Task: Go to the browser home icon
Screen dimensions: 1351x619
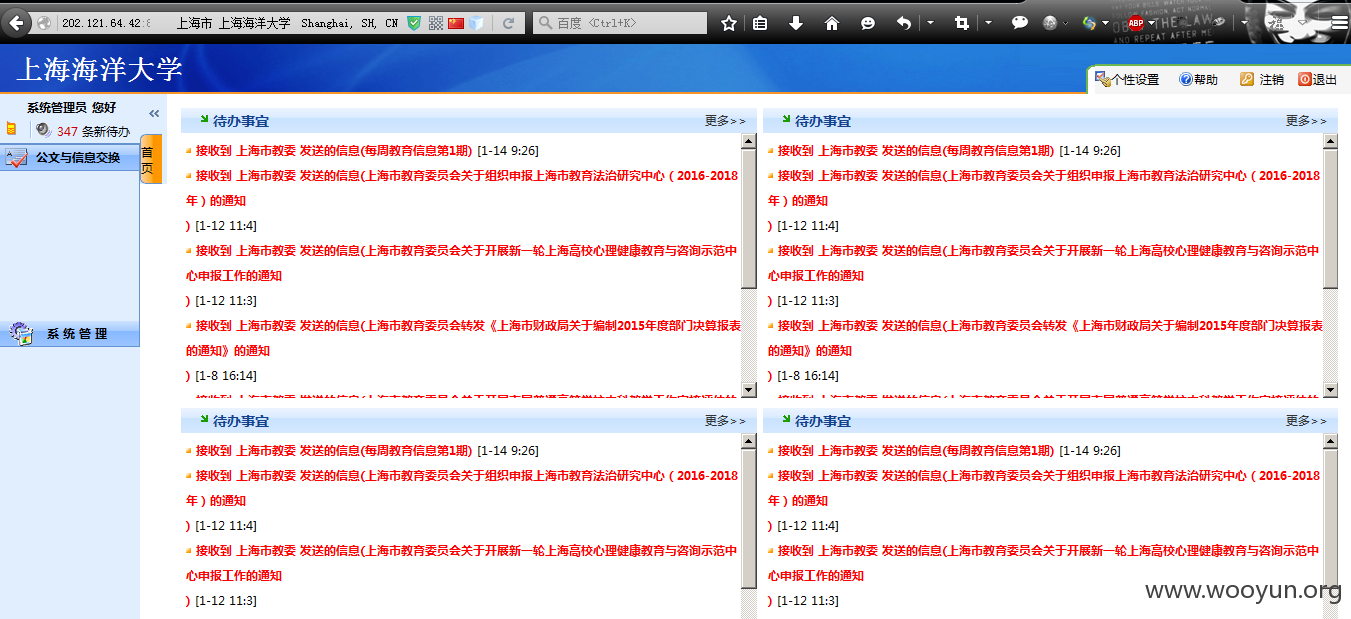Action: pos(832,23)
